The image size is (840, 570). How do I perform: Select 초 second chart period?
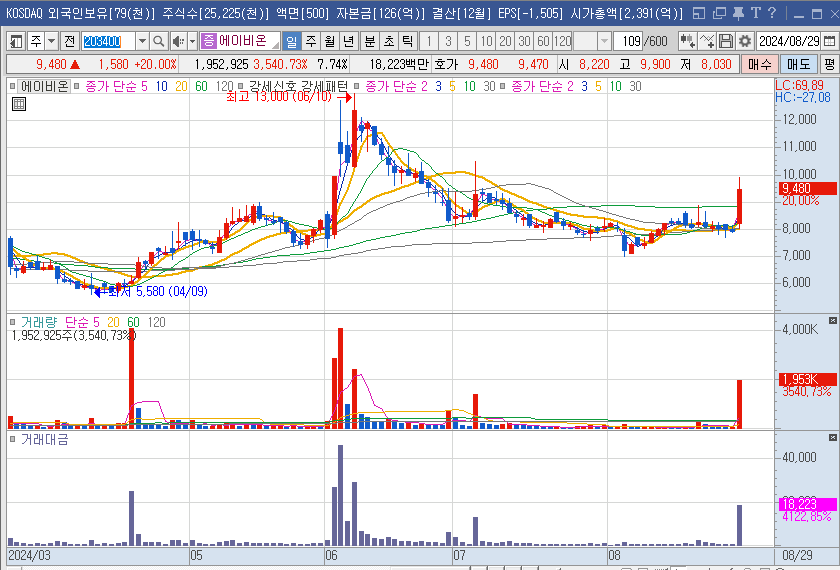(388, 41)
